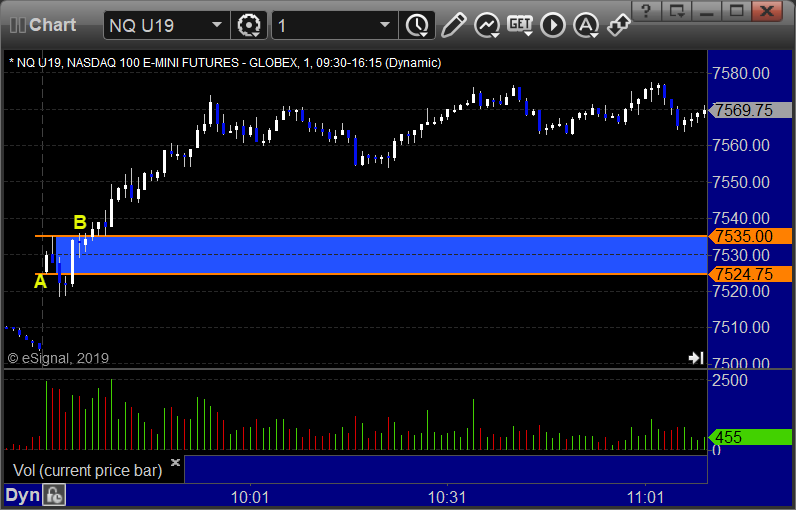Click the 7540.00 price axis label
Image resolution: width=796 pixels, height=510 pixels.
[x=741, y=218]
